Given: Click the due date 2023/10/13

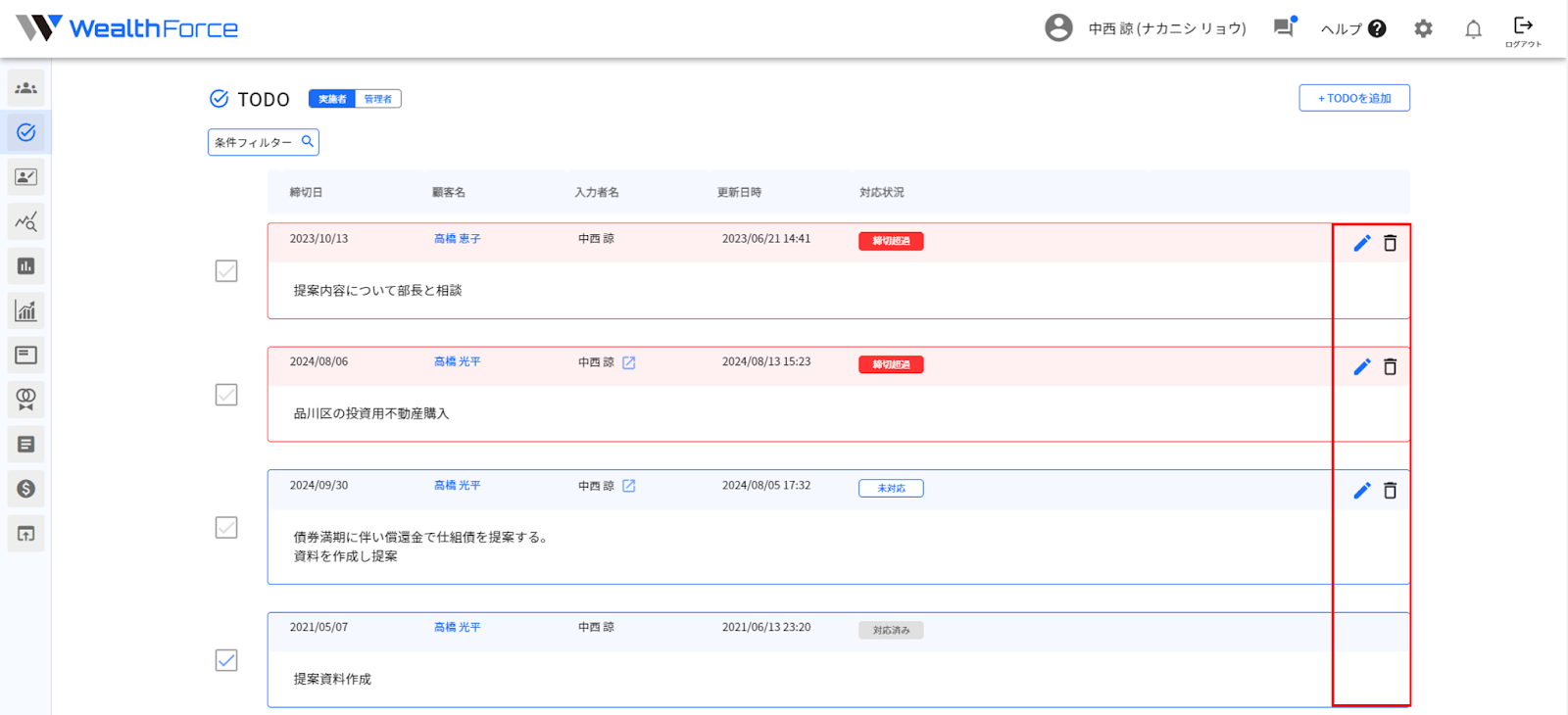Looking at the screenshot, I should click(x=318, y=239).
